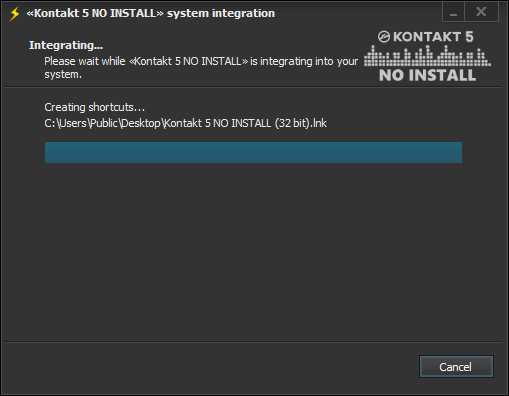Click the separator line above Cancel
Image resolution: width=509 pixels, height=396 pixels.
point(253,342)
